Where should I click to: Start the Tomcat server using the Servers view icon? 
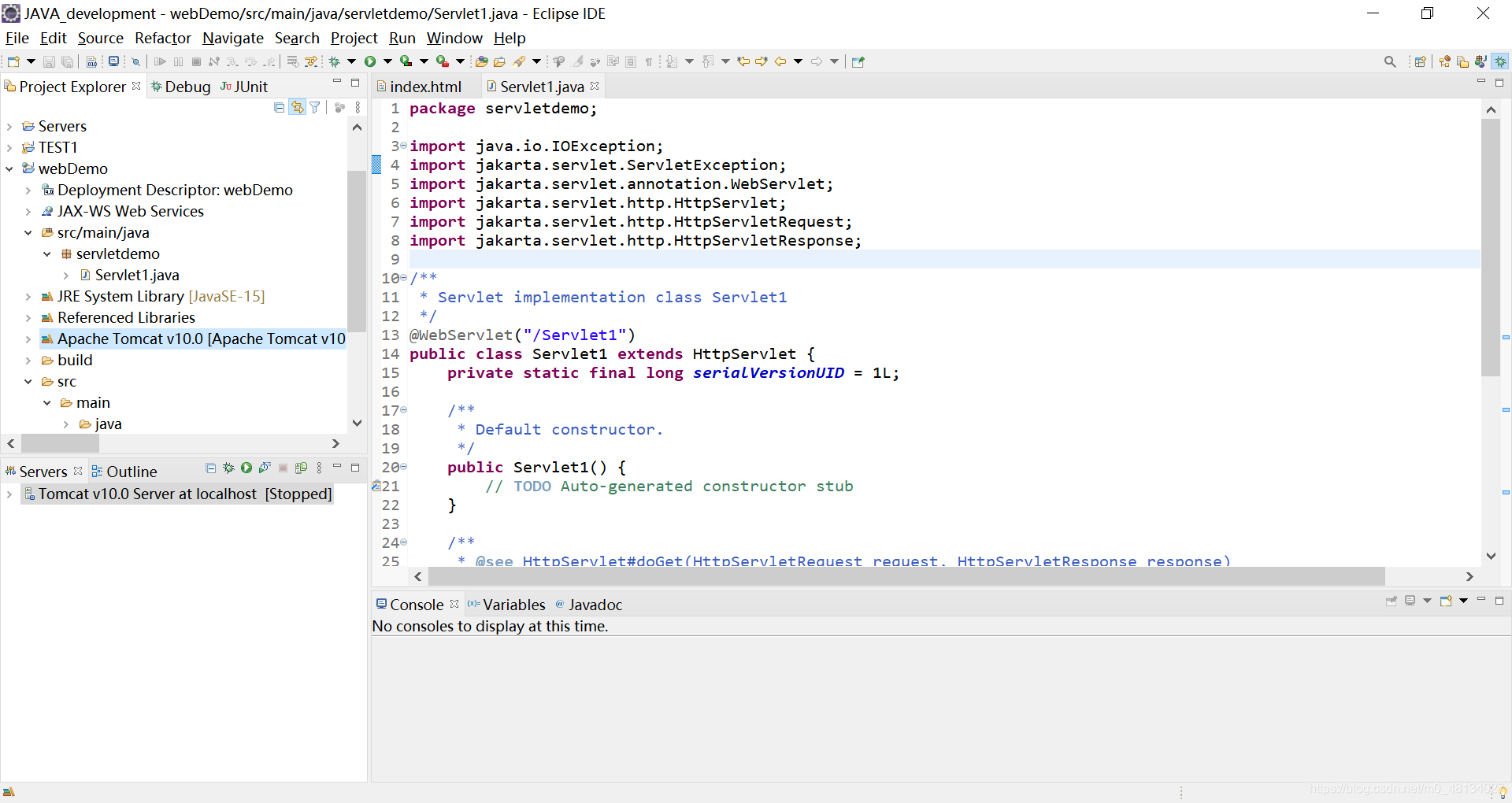[246, 468]
